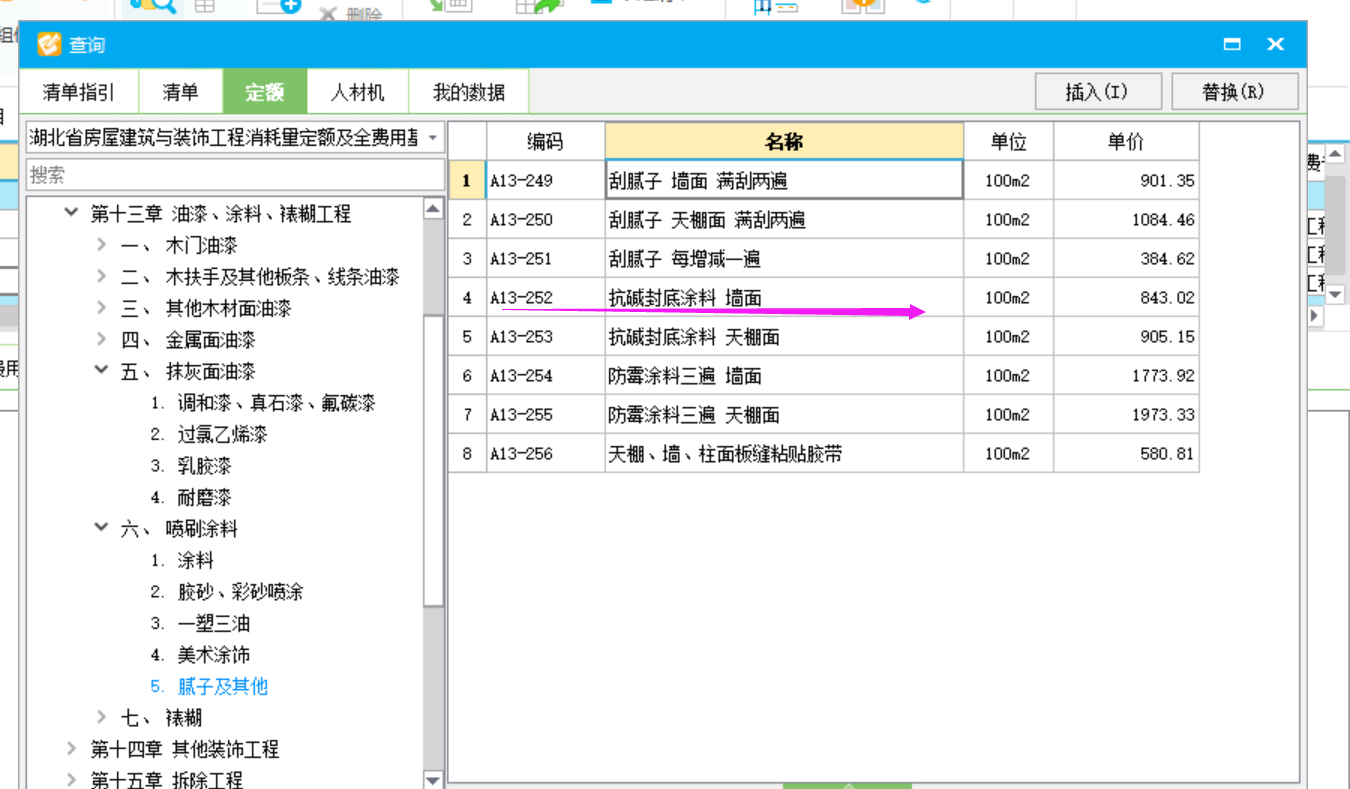Click the 单价 column header
The image size is (1350, 789).
coord(1126,142)
